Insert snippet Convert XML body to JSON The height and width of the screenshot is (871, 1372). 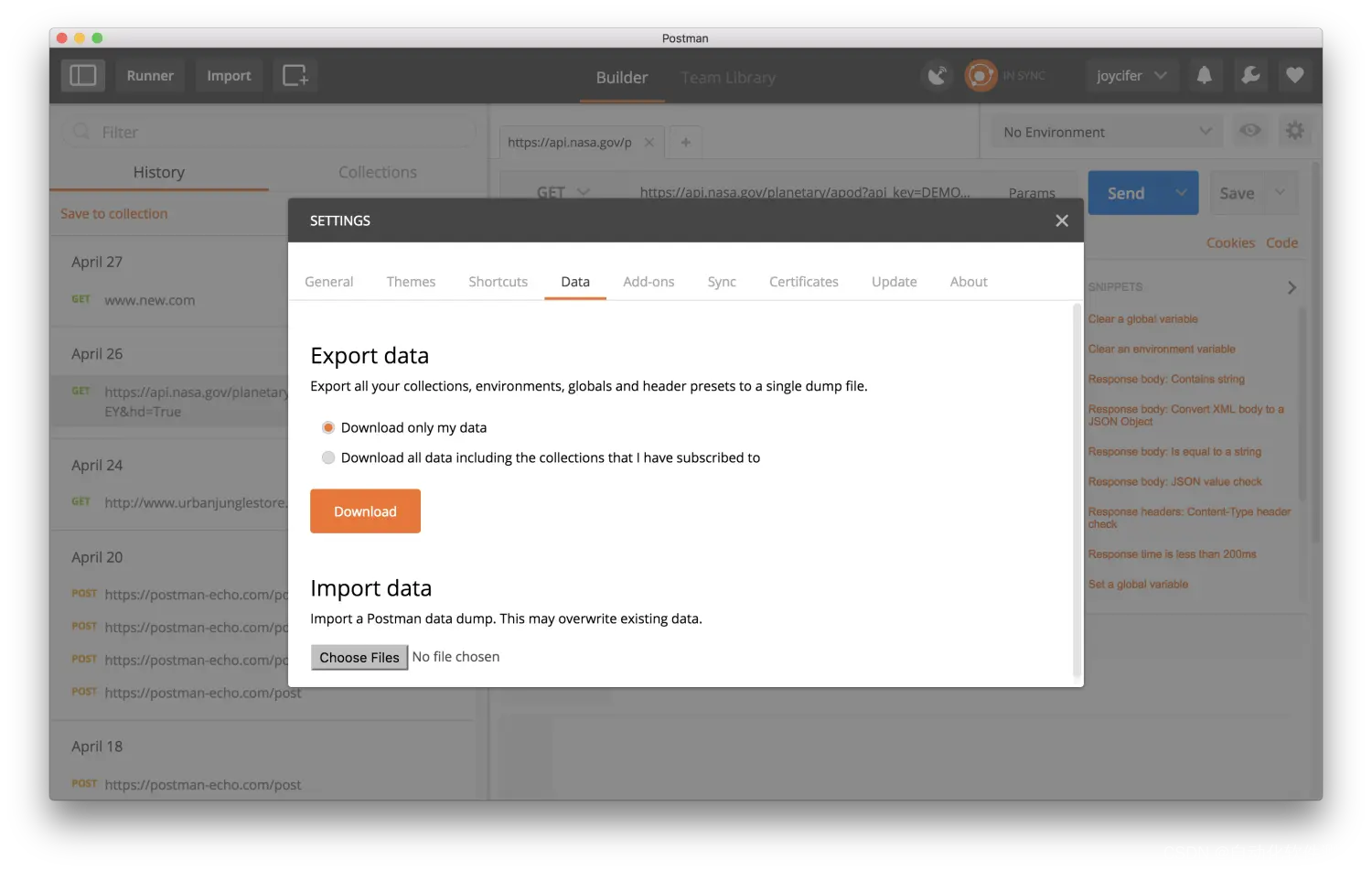coord(1186,415)
